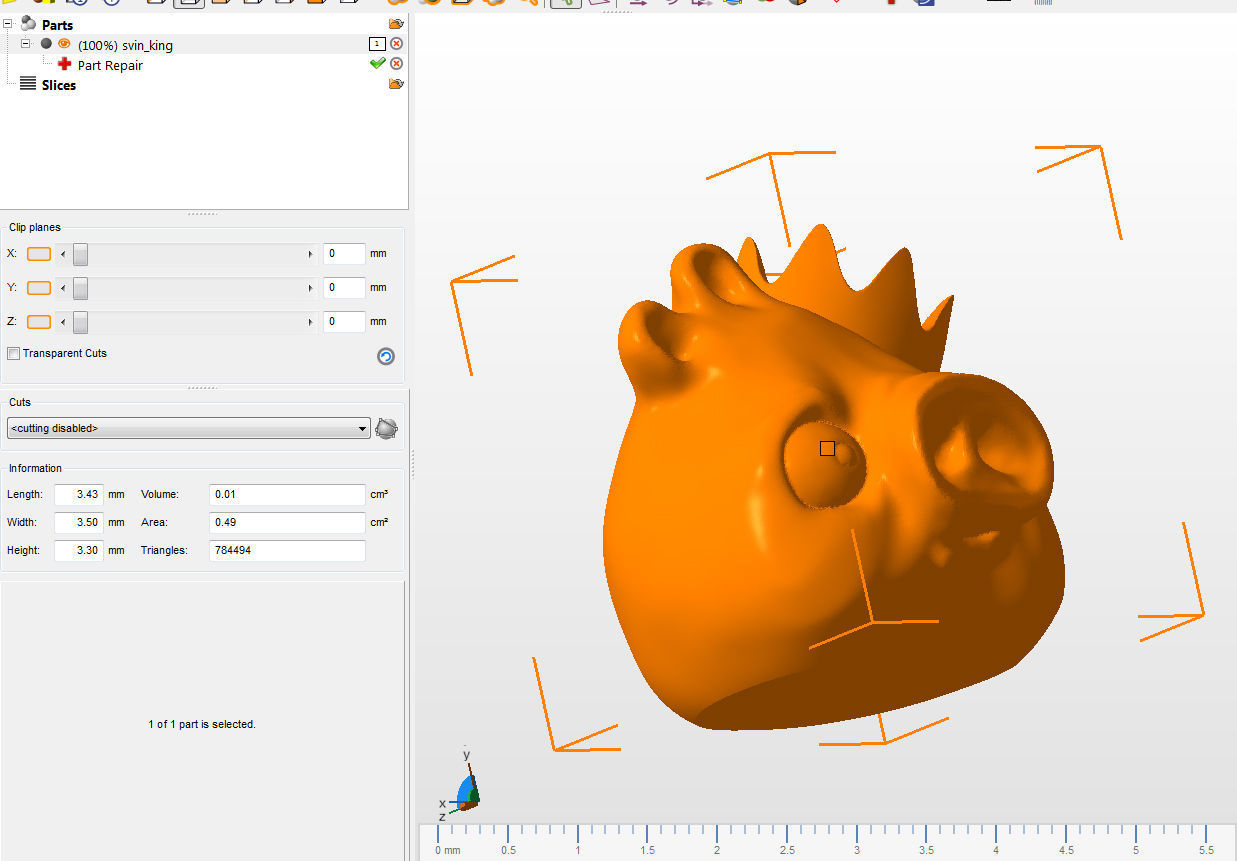The width and height of the screenshot is (1237, 861).
Task: Toggle the Z clip plane button
Action: (x=39, y=322)
